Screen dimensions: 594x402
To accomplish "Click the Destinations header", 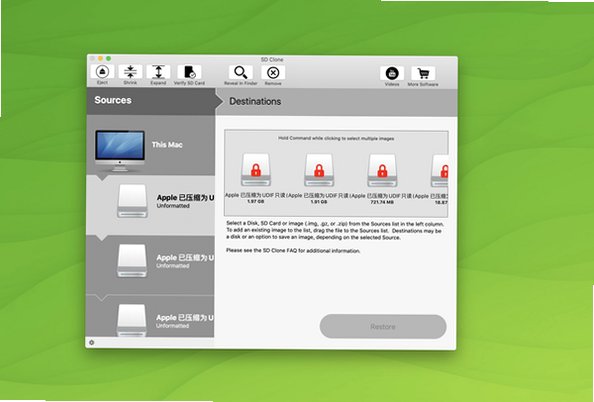I will click(336, 102).
